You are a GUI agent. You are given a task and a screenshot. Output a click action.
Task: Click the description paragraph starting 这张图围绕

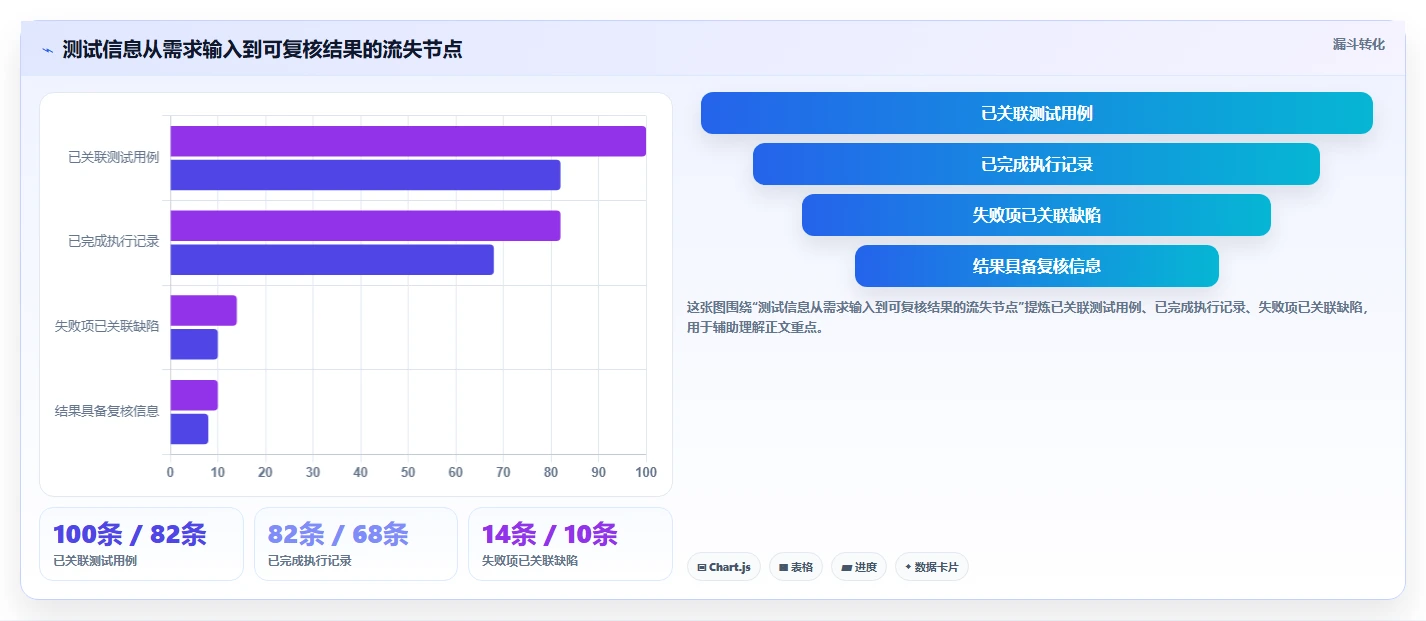1028,317
